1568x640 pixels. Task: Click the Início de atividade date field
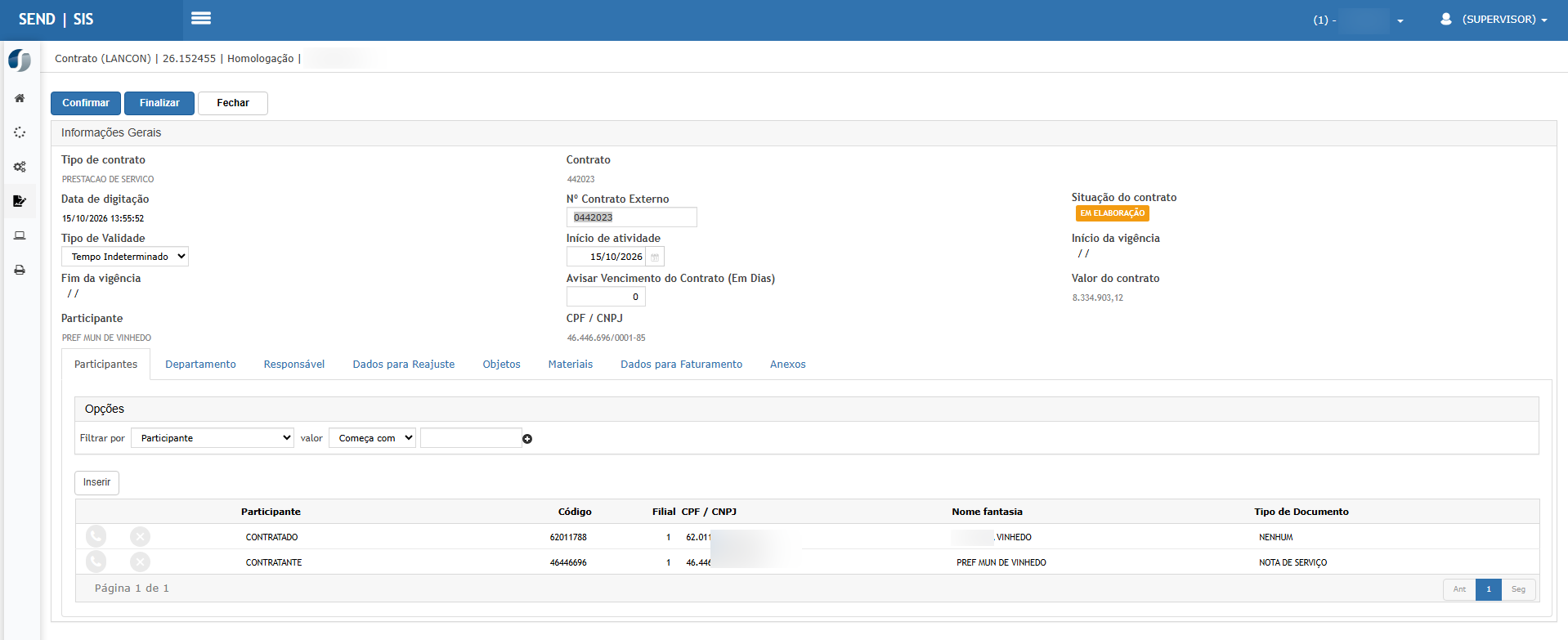tap(607, 257)
